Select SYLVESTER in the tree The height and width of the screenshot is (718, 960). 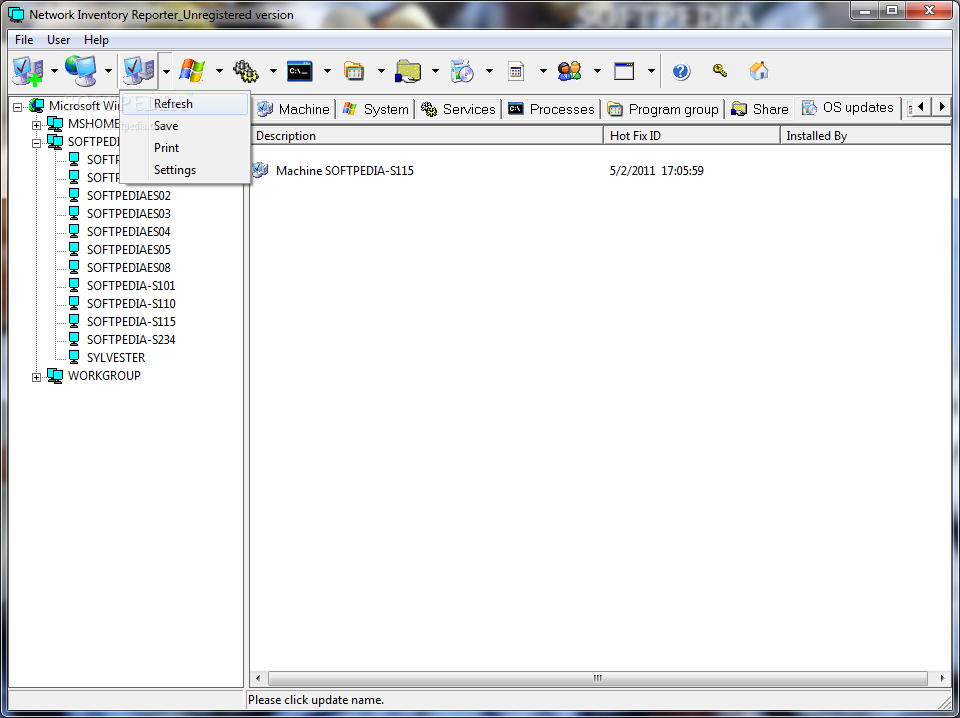(x=116, y=357)
